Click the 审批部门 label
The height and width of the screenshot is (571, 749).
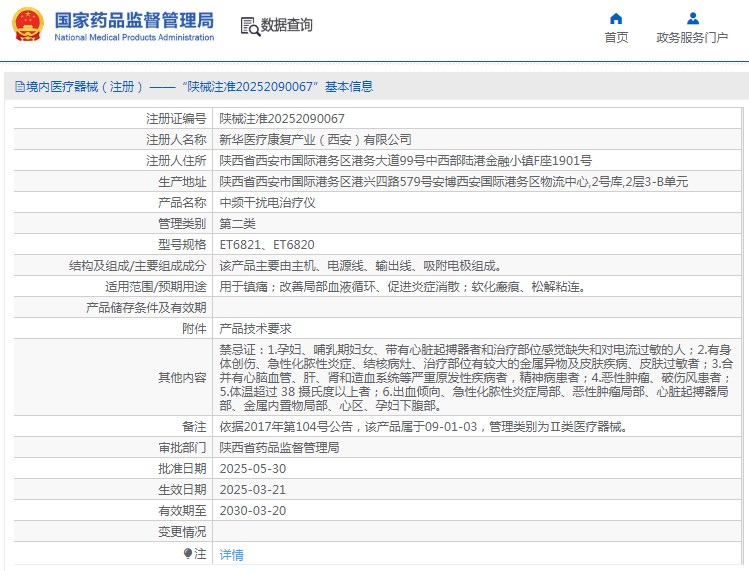182,448
